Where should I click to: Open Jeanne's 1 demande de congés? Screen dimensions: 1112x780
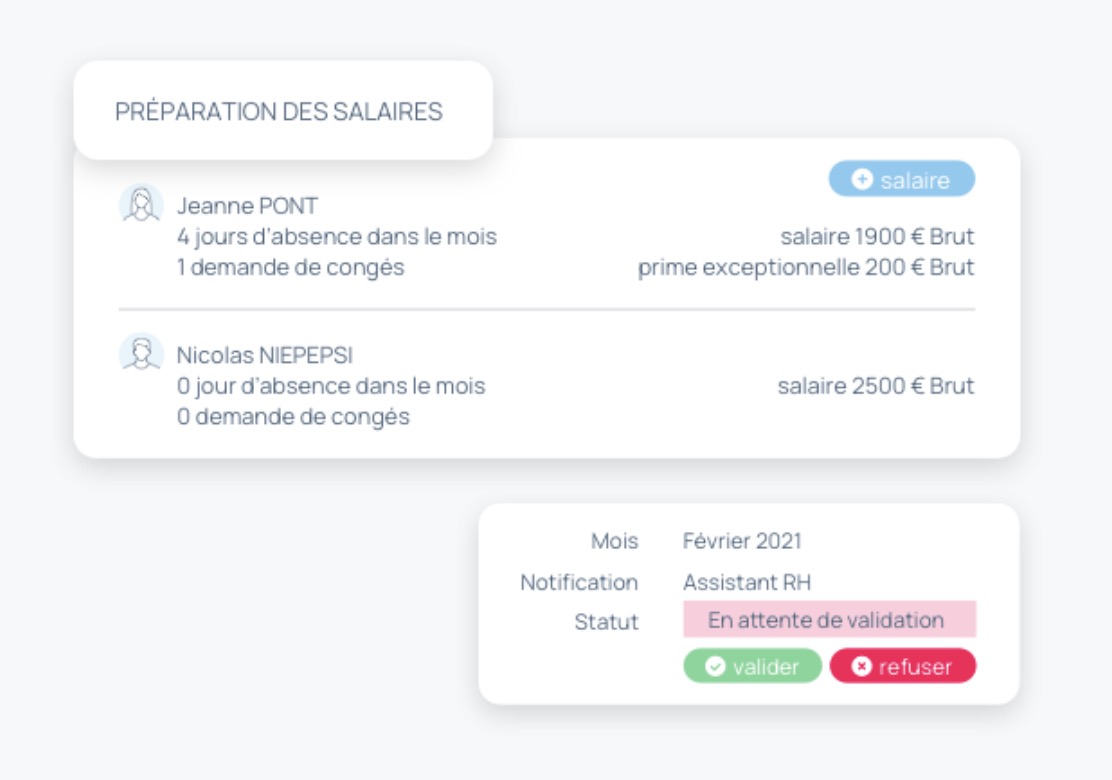pyautogui.click(x=291, y=267)
